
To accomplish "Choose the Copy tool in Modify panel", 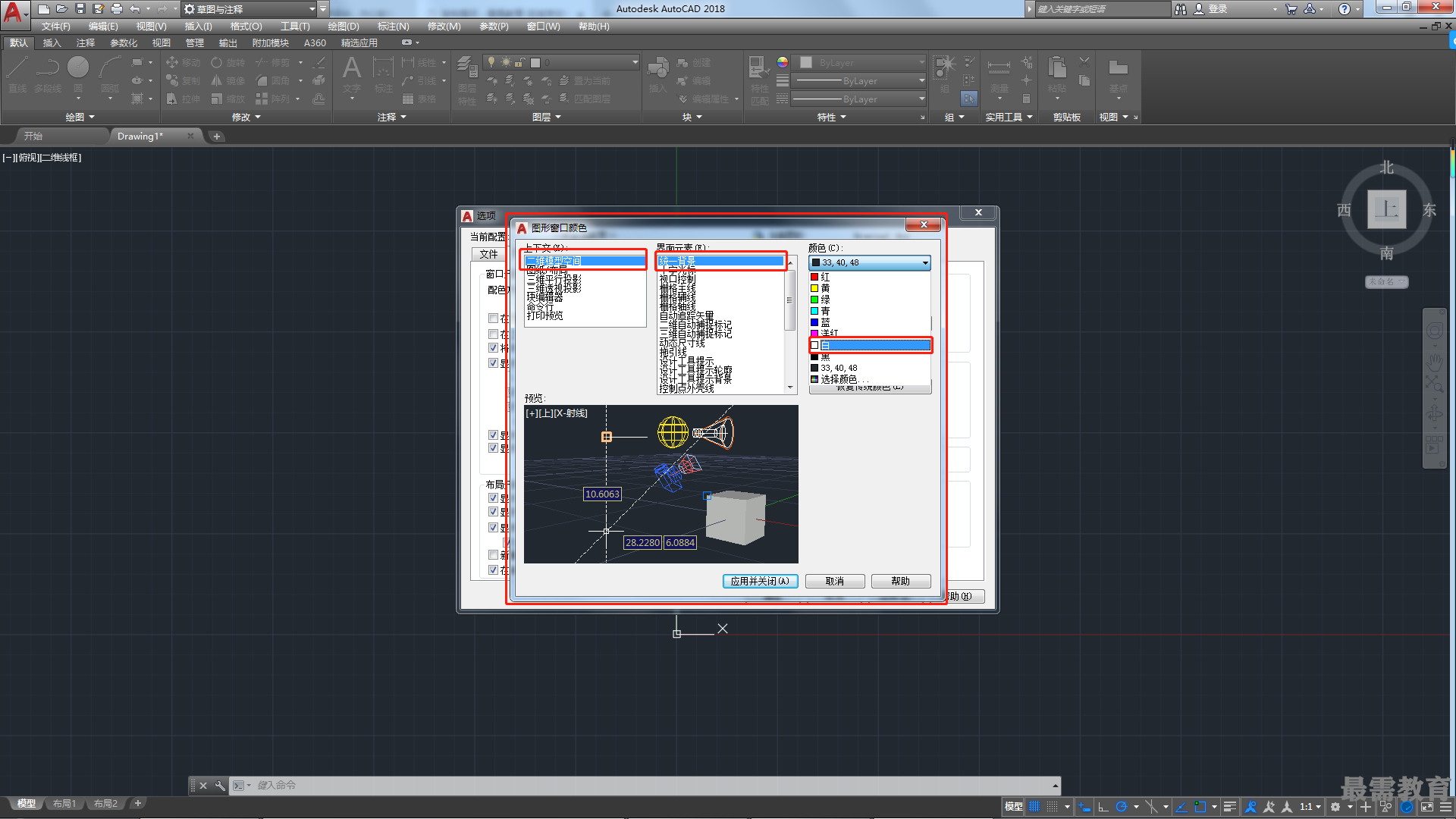I will [184, 80].
